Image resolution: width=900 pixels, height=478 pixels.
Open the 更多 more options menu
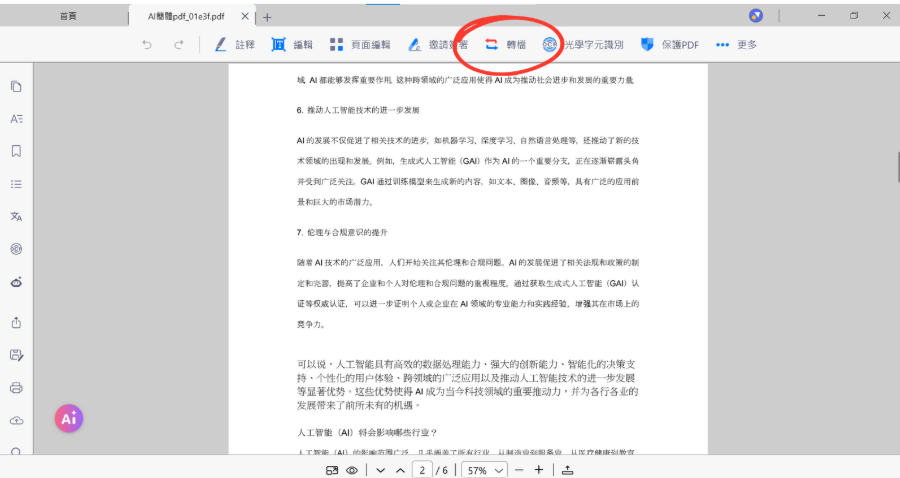736,44
